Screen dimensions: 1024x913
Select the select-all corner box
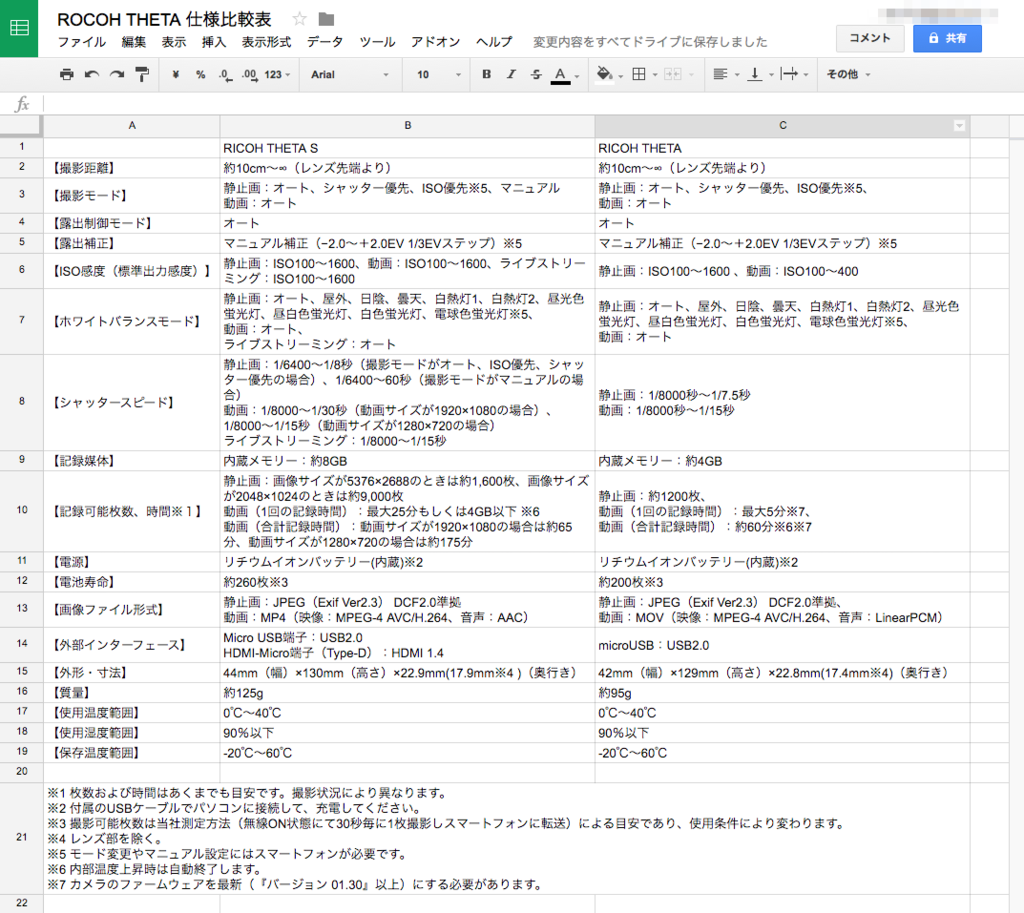point(22,125)
